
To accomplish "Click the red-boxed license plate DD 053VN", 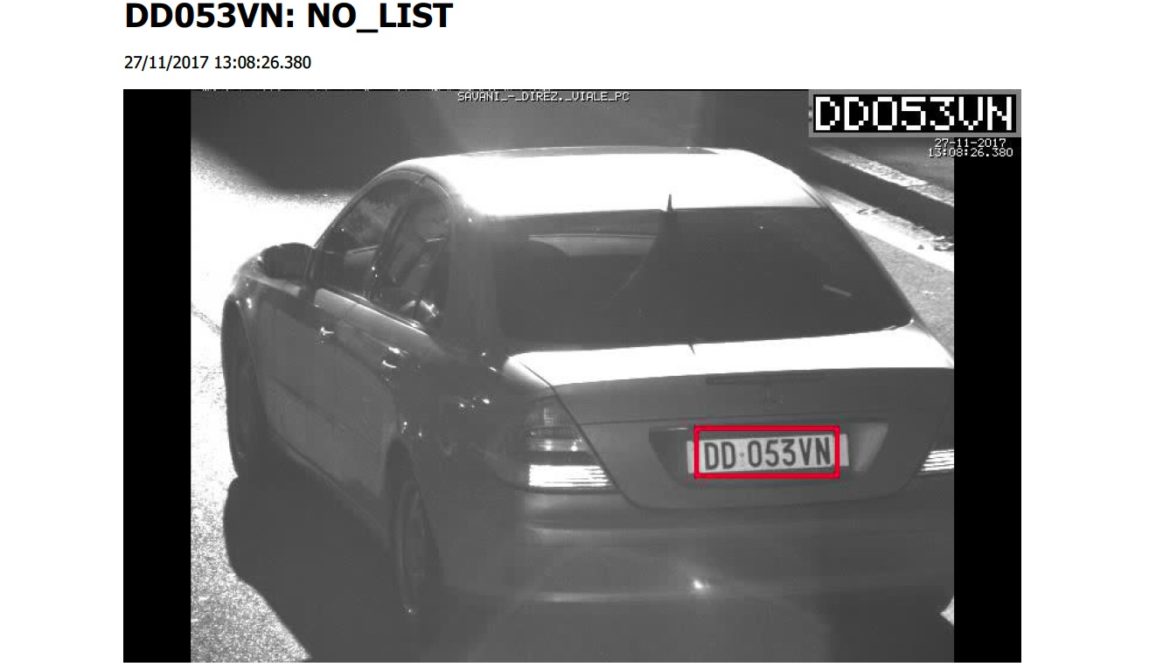I will 767,452.
